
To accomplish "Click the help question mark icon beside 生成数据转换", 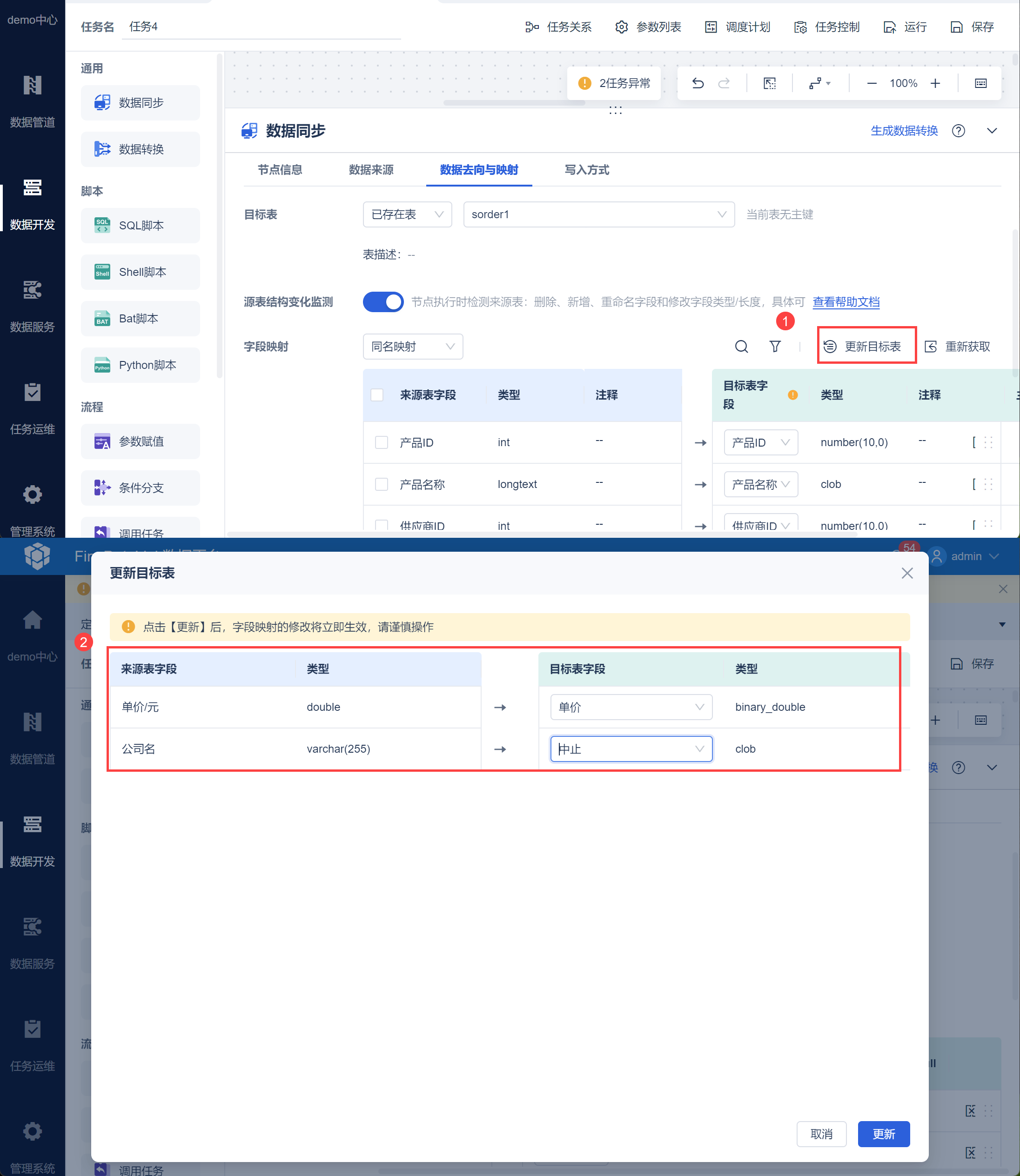I will [x=959, y=131].
